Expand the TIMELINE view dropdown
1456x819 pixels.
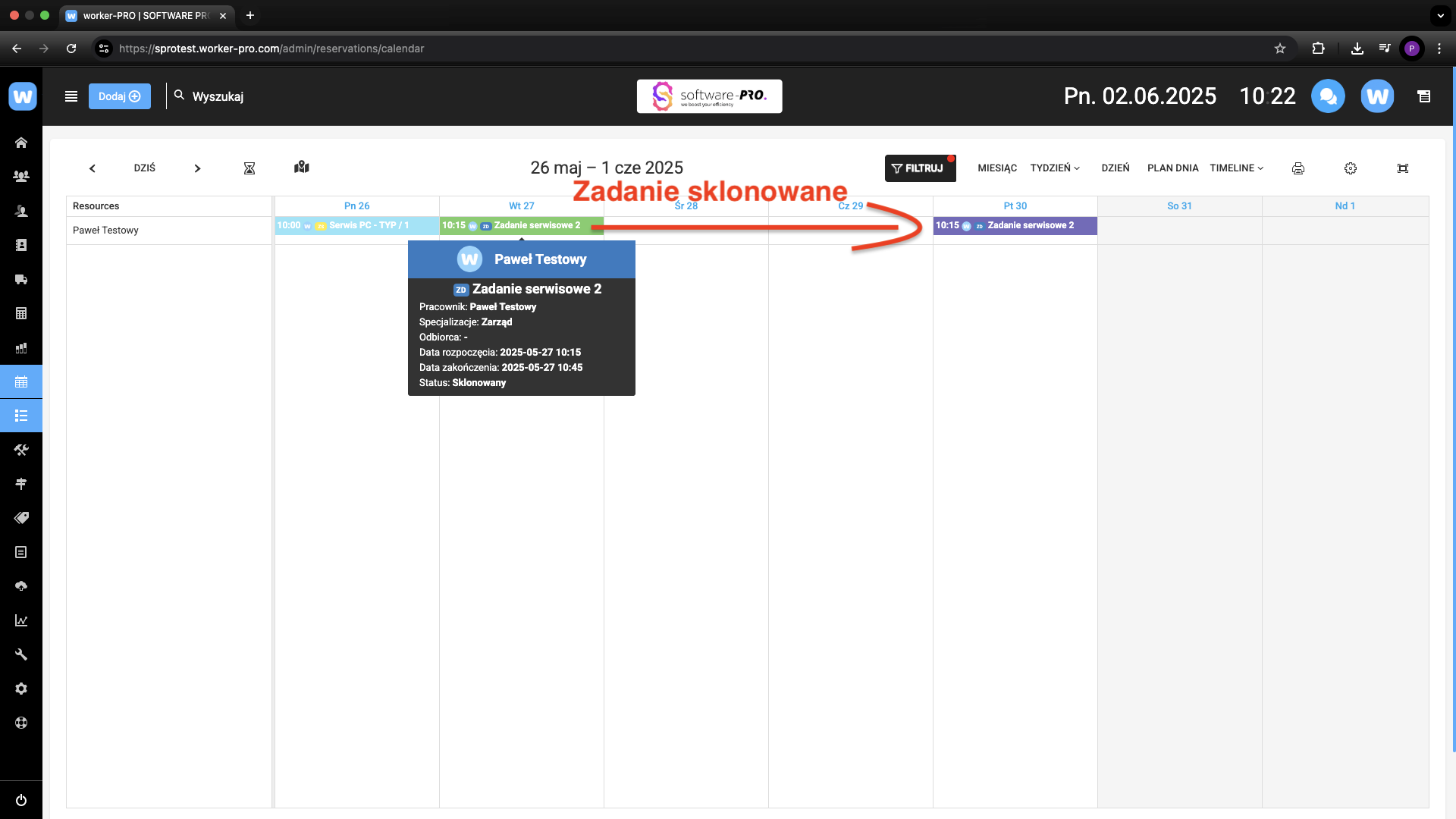(x=1237, y=168)
